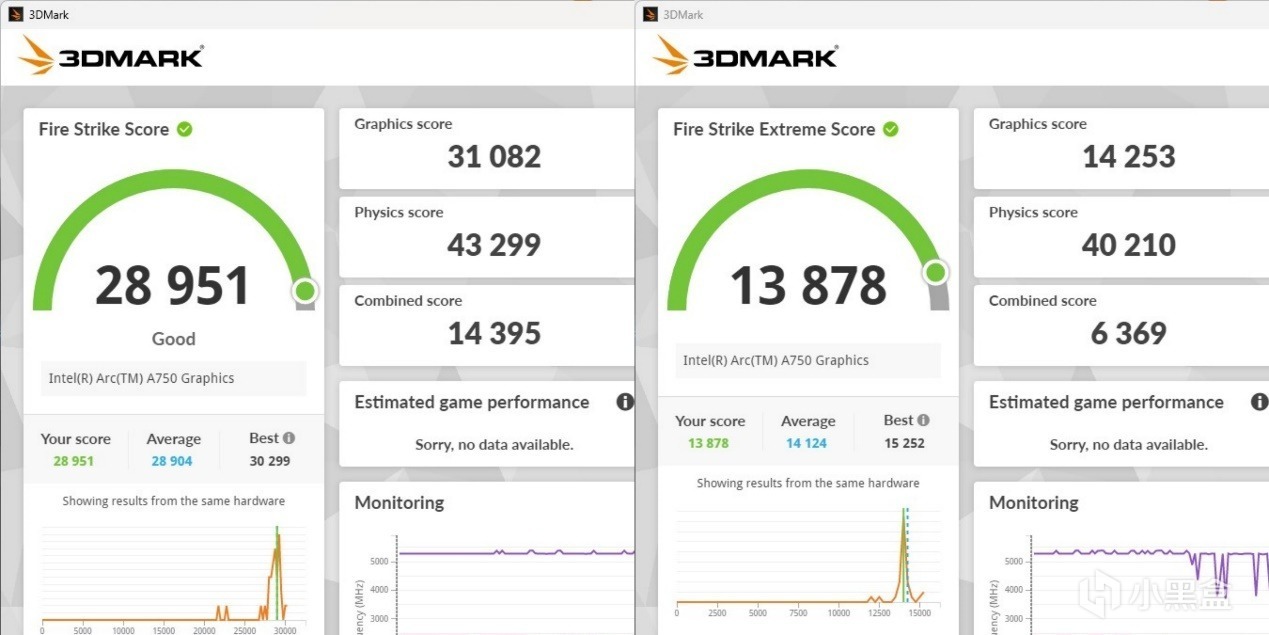Click the Graphics score 31 082

click(494, 157)
